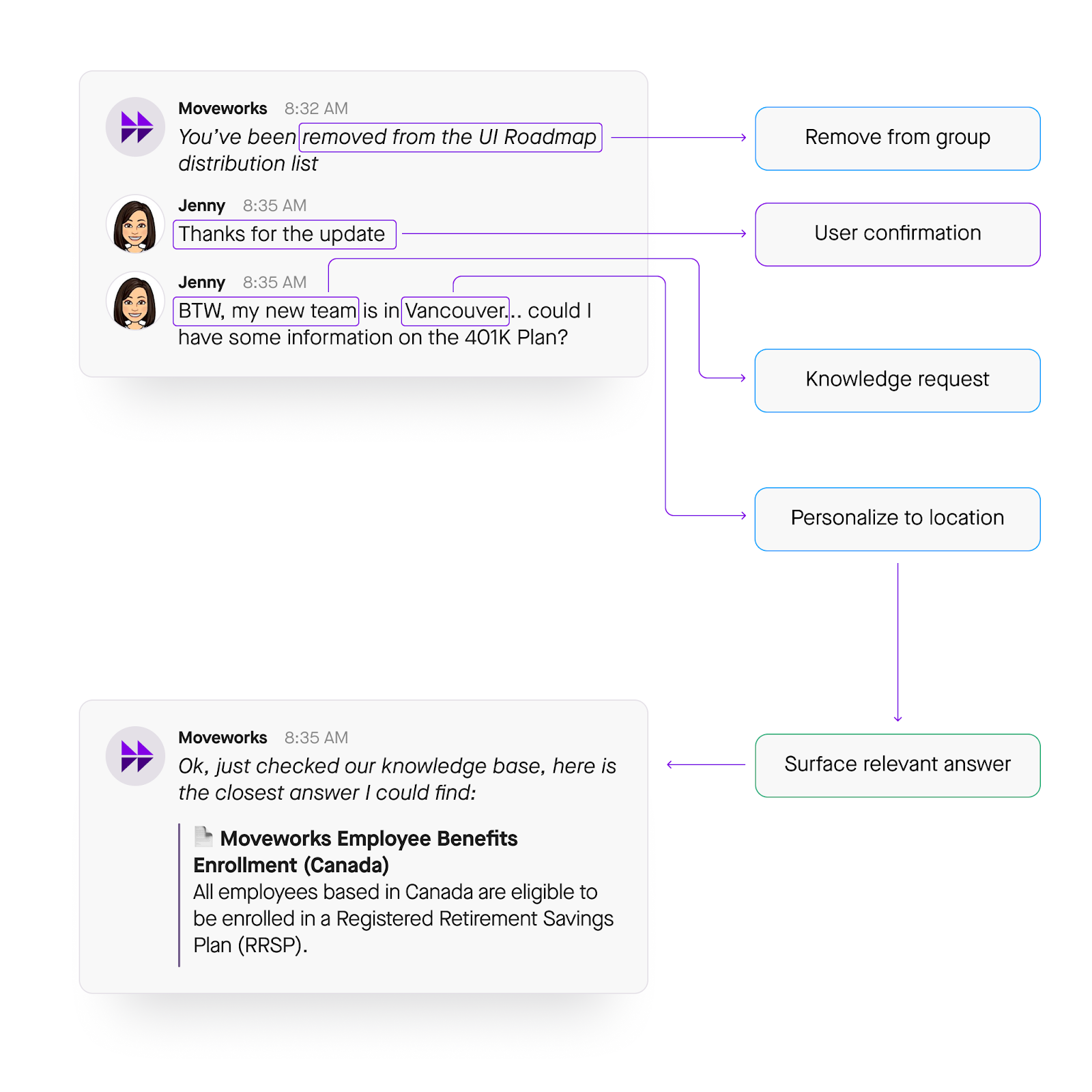Image resolution: width=1092 pixels, height=1092 pixels.
Task: Click the 8:32 AM timestamp
Action: [316, 109]
